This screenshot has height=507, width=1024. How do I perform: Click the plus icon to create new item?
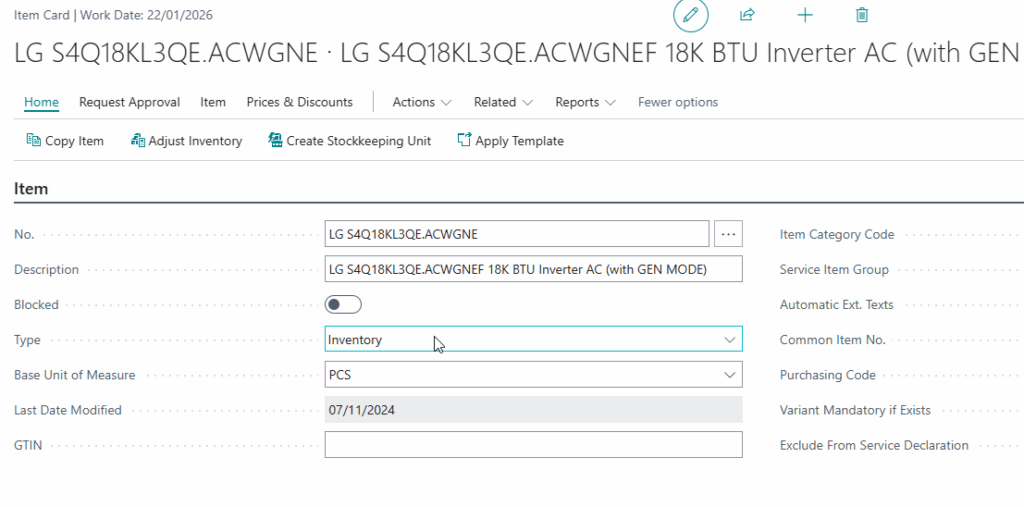coord(805,15)
